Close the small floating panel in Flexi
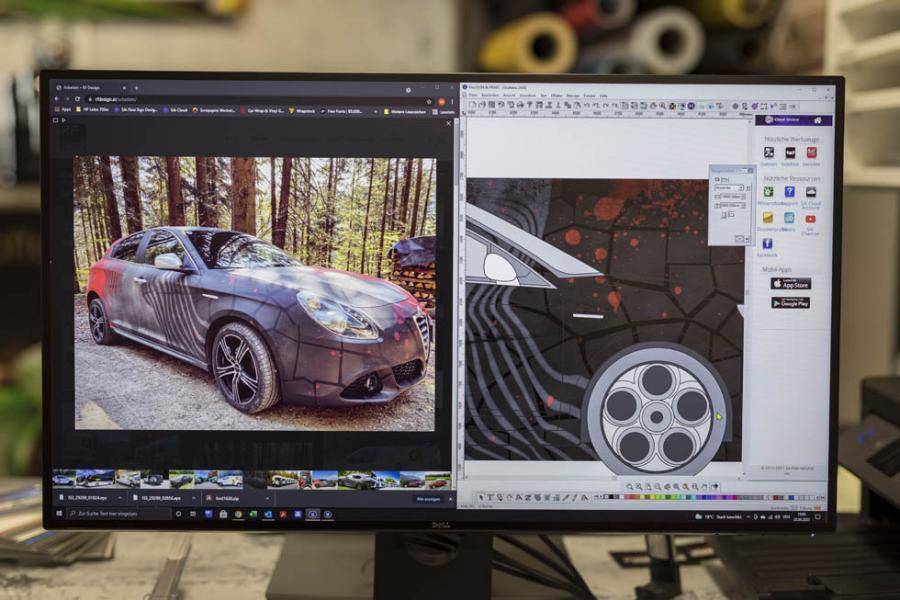The image size is (900, 600). (x=750, y=170)
